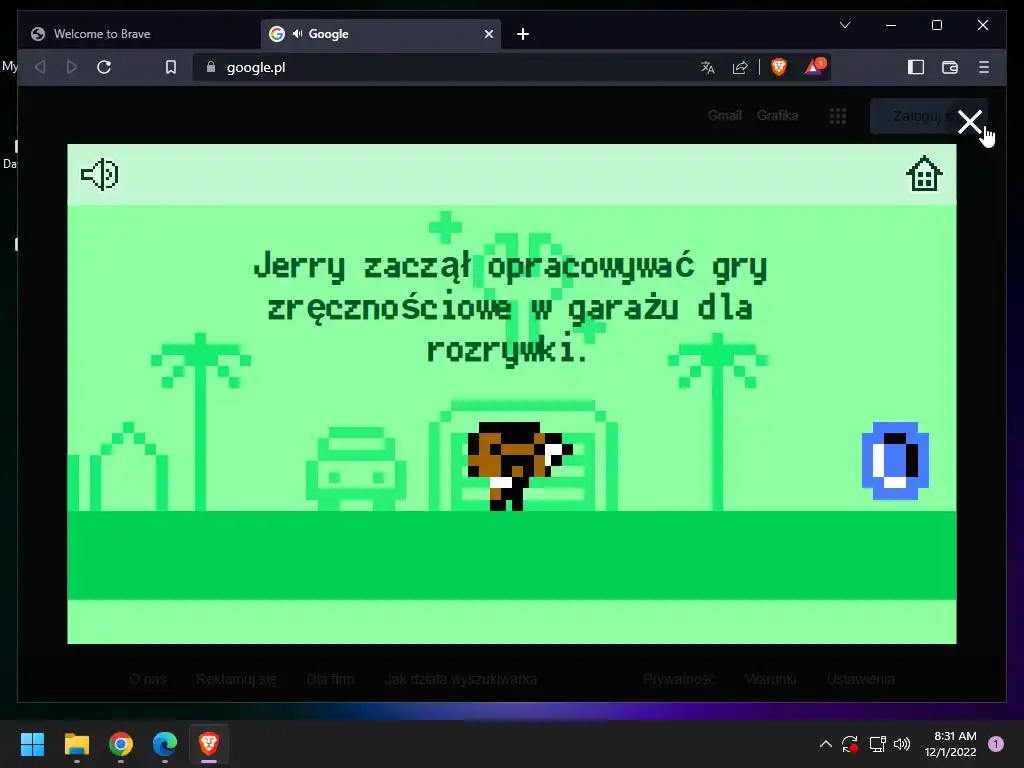Open Dla firm footer link
1024x768 pixels.
[330, 679]
